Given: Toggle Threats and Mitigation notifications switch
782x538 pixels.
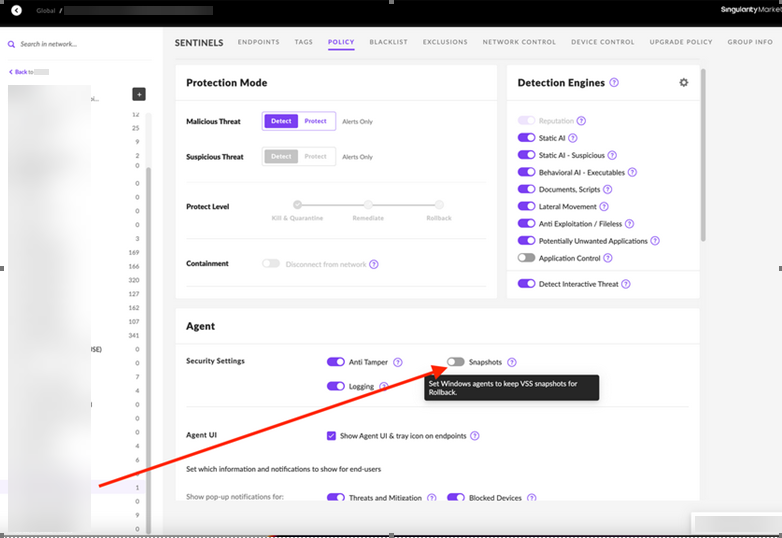Looking at the screenshot, I should (336, 497).
